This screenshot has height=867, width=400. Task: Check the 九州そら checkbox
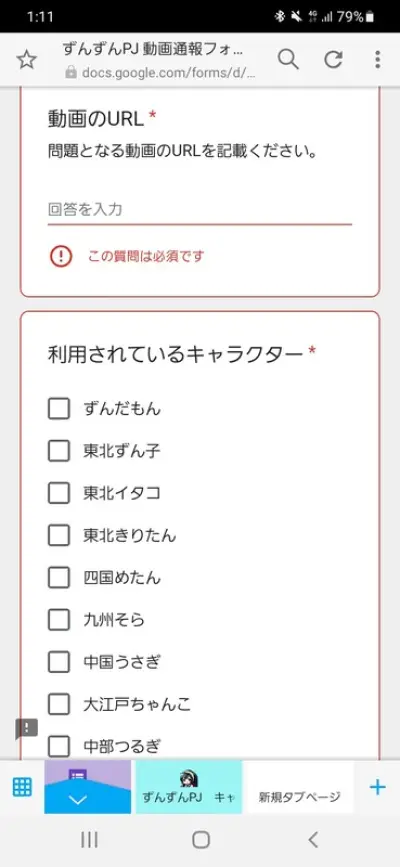[59, 619]
